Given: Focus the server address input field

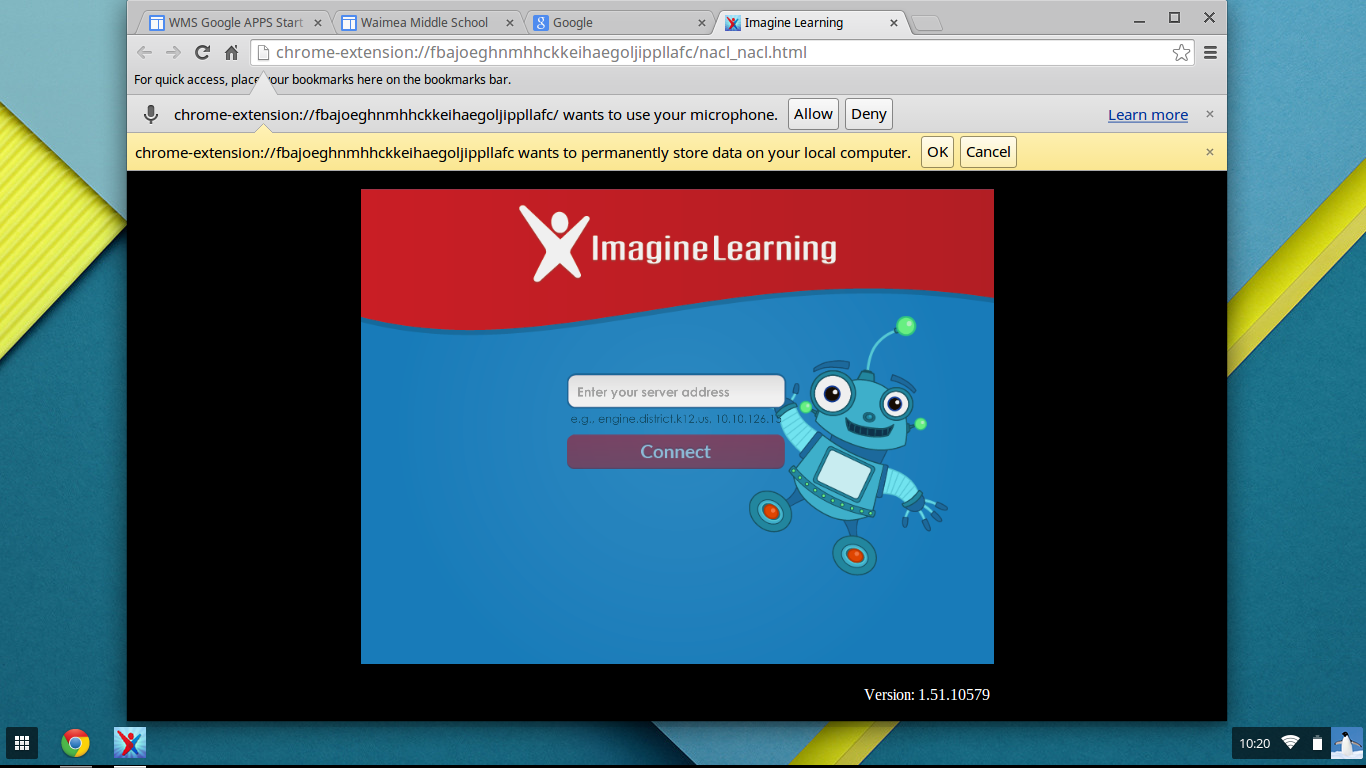Looking at the screenshot, I should (676, 392).
